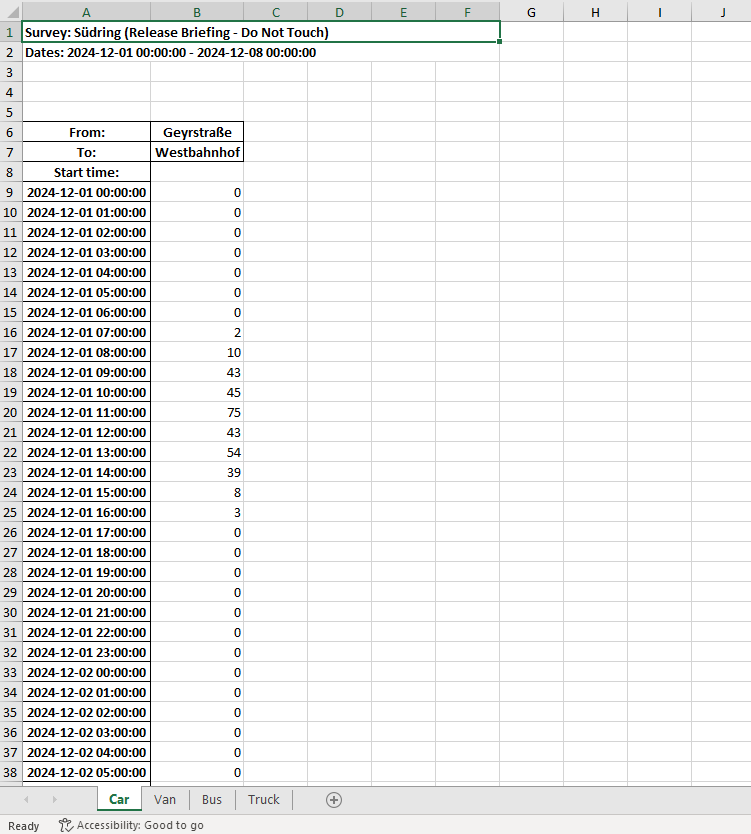Switch to the Truck sheet tab
Viewport: 751px width, 834px height.
click(x=264, y=799)
